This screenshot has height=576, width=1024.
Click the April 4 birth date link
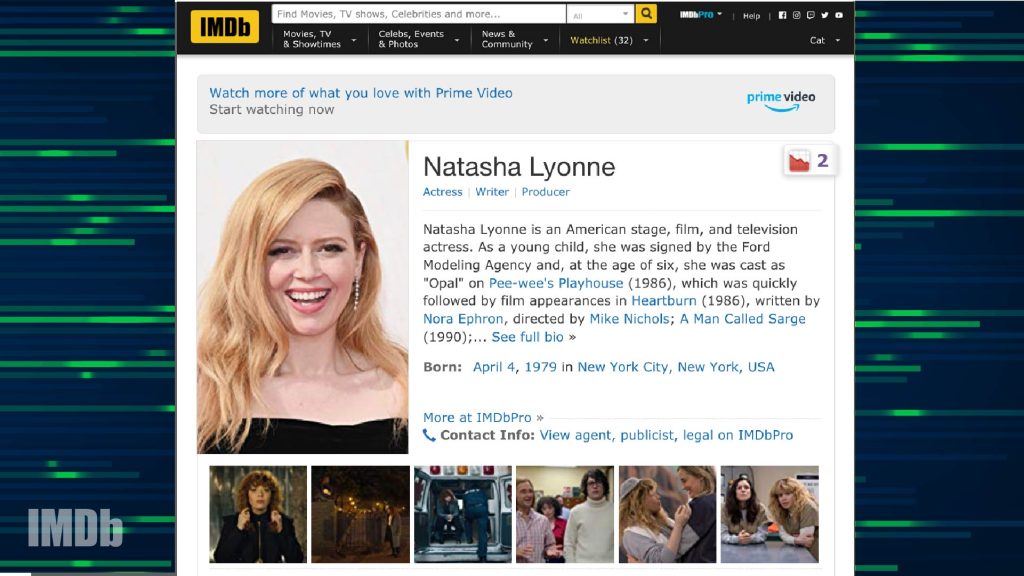494,367
